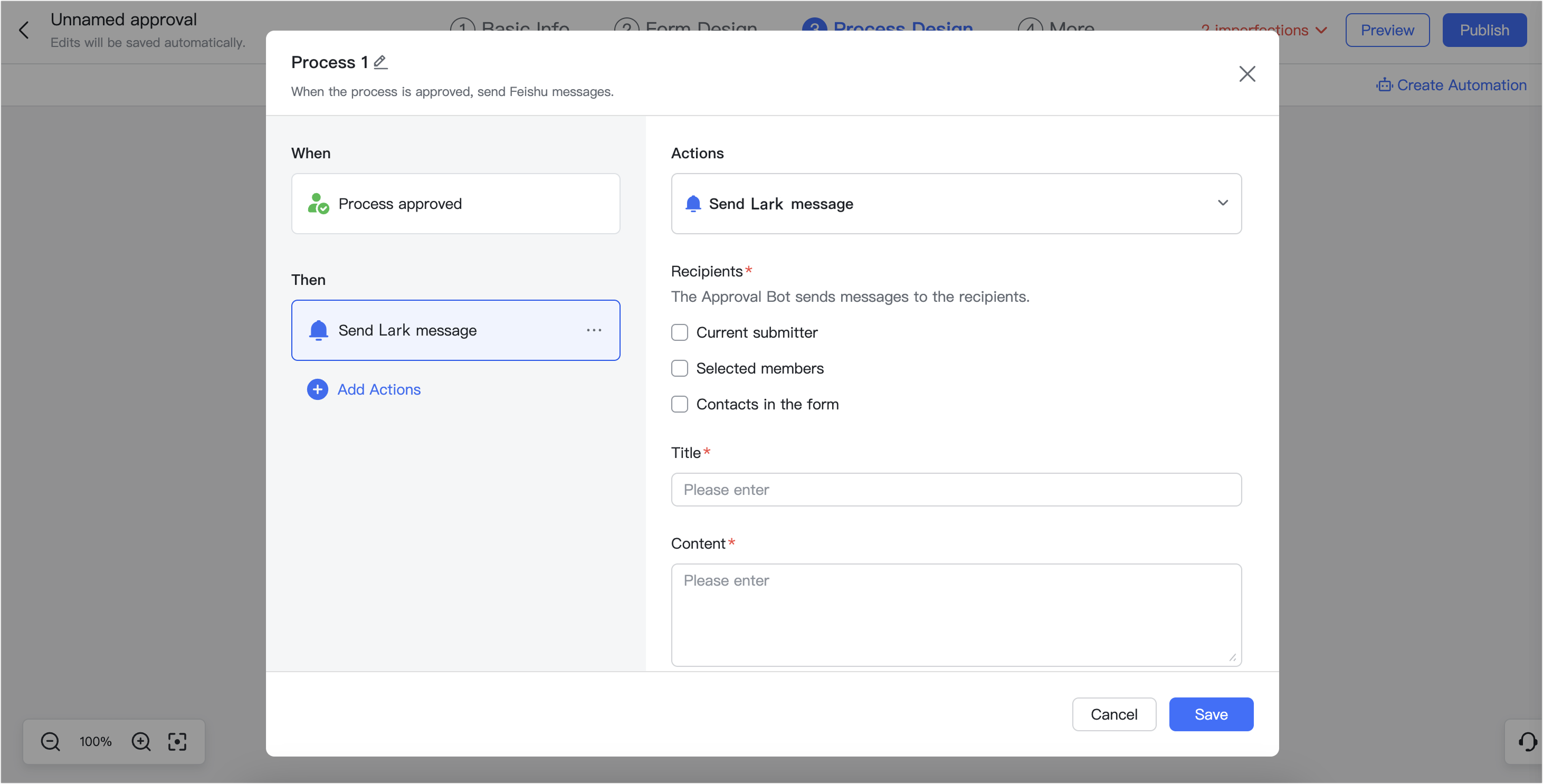Select the Send Lark message action card

click(455, 330)
